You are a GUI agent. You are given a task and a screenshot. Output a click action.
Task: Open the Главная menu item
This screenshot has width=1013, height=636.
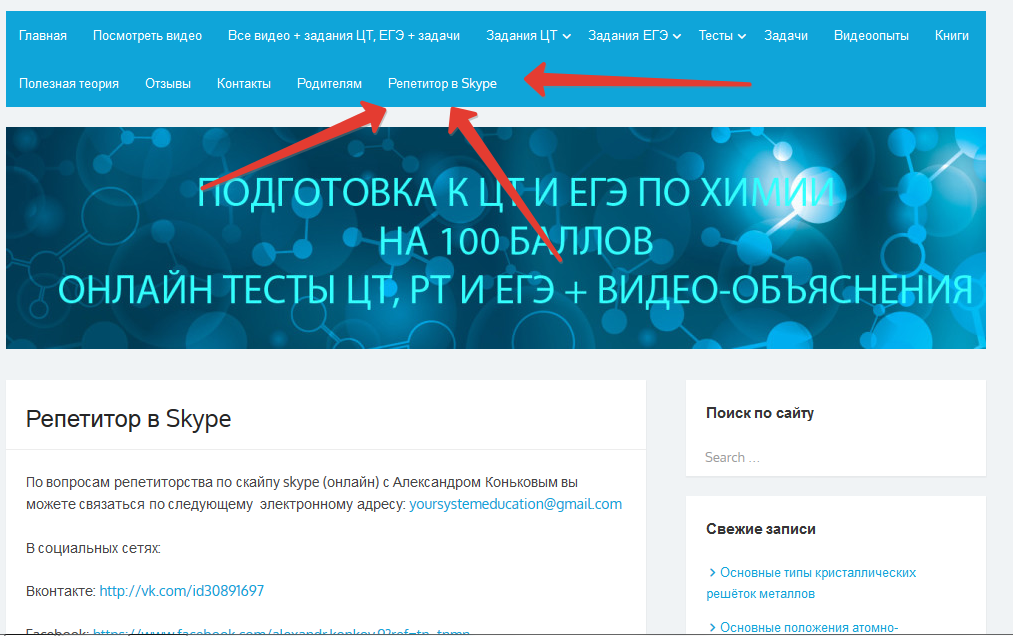(x=43, y=36)
